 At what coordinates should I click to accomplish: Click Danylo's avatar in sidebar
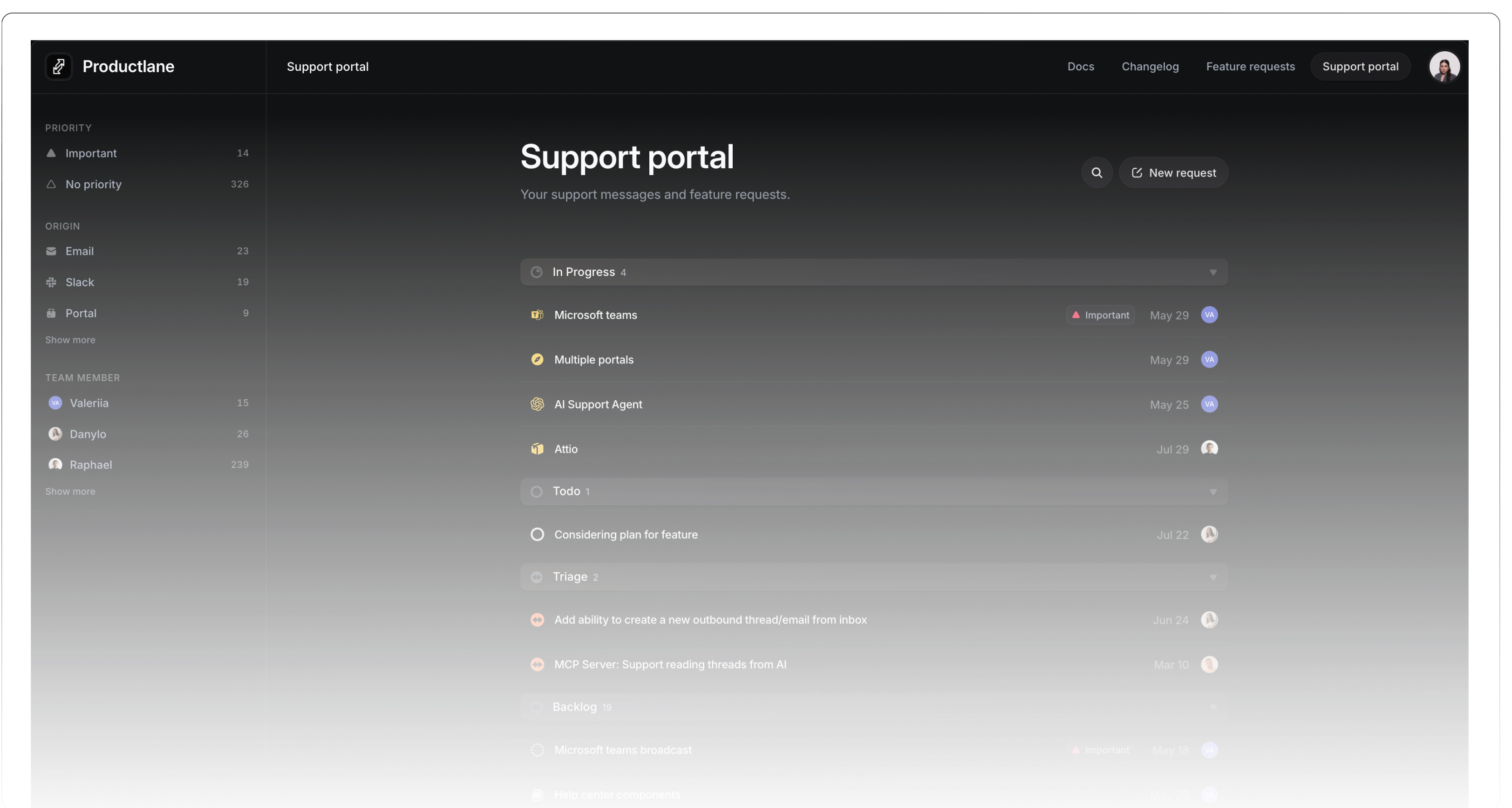click(x=55, y=434)
